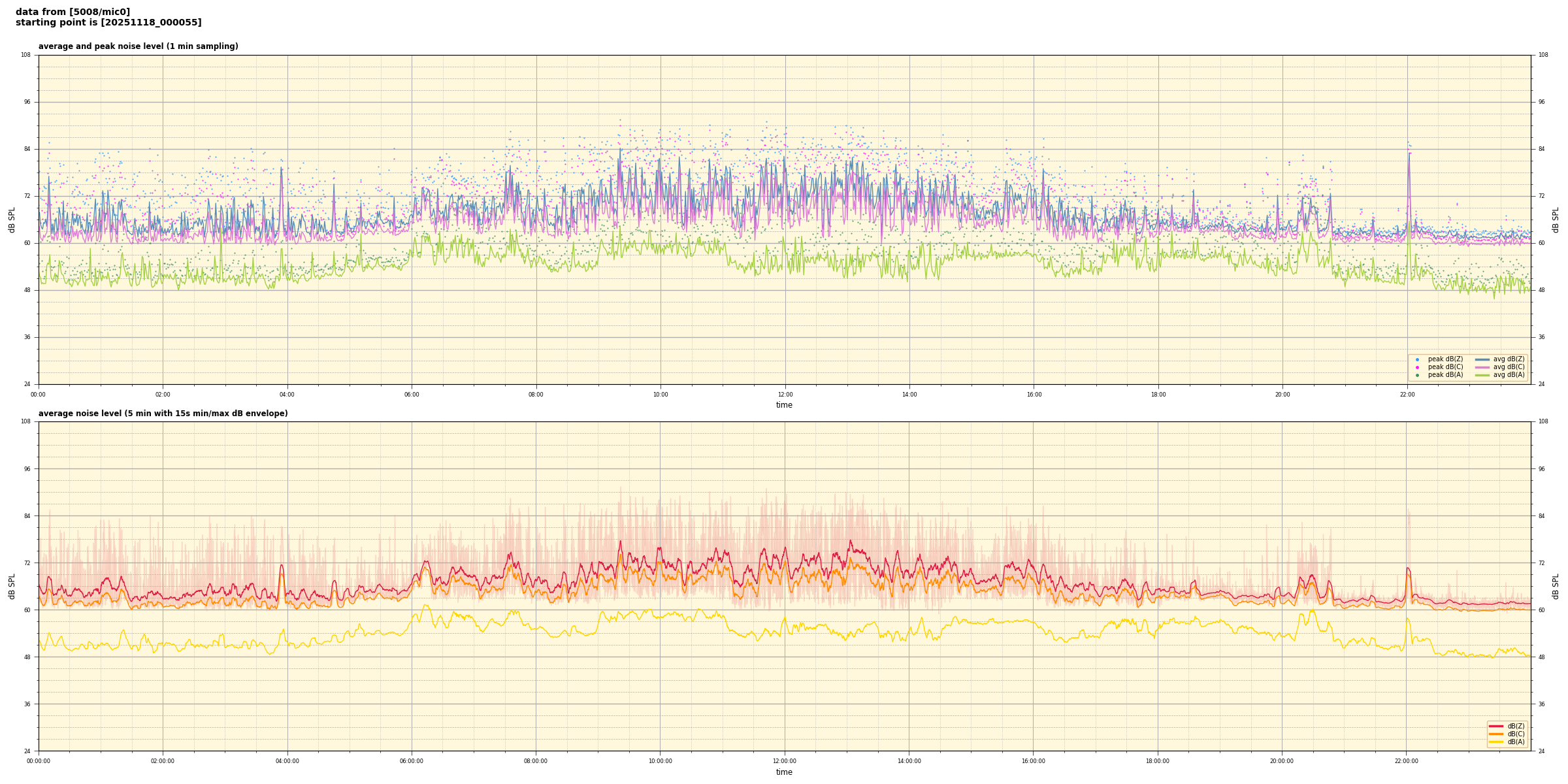Click the 18:00:00 tick on bottom chart axis

pos(1157,761)
